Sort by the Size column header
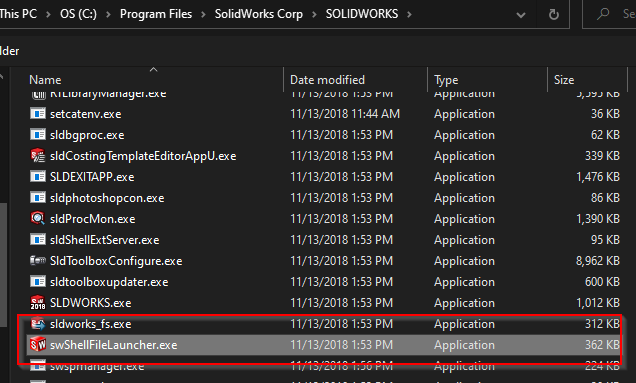Viewport: 636px width, 383px height. tap(564, 80)
